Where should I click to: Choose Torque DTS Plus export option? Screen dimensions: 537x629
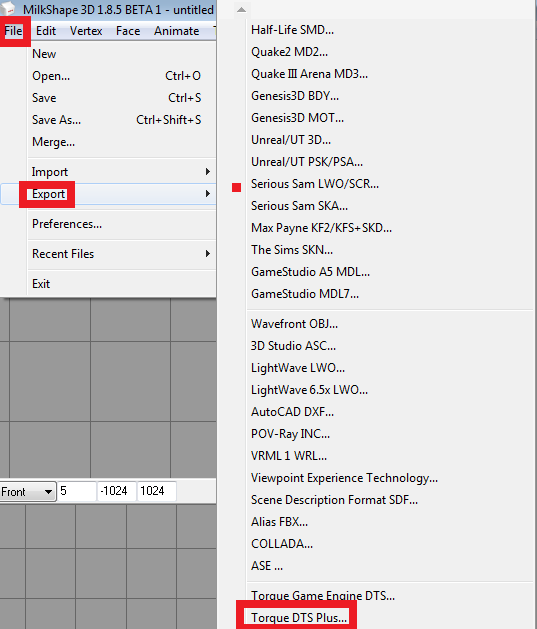(299, 618)
